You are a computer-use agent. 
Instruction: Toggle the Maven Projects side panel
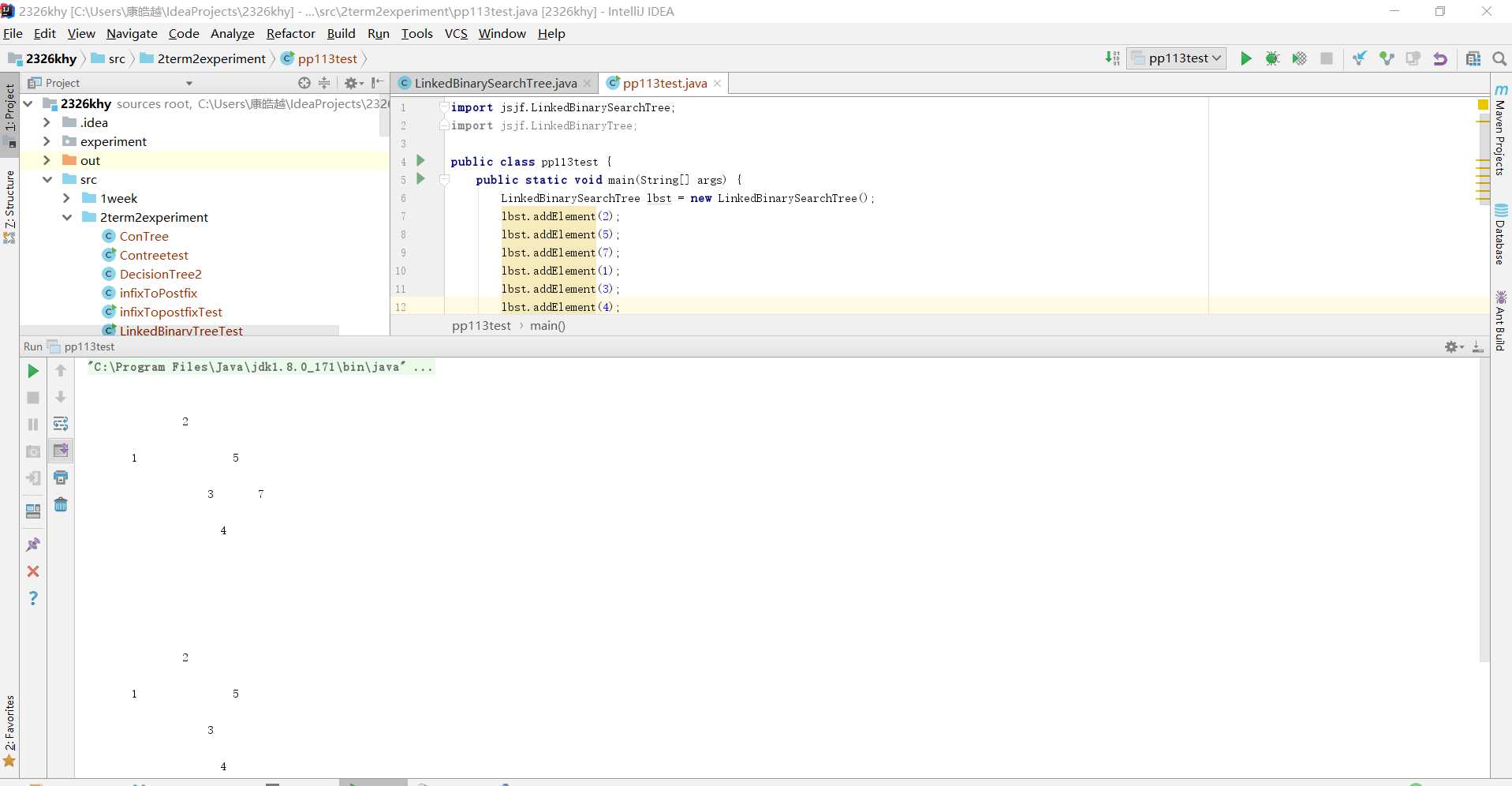pyautogui.click(x=1501, y=130)
